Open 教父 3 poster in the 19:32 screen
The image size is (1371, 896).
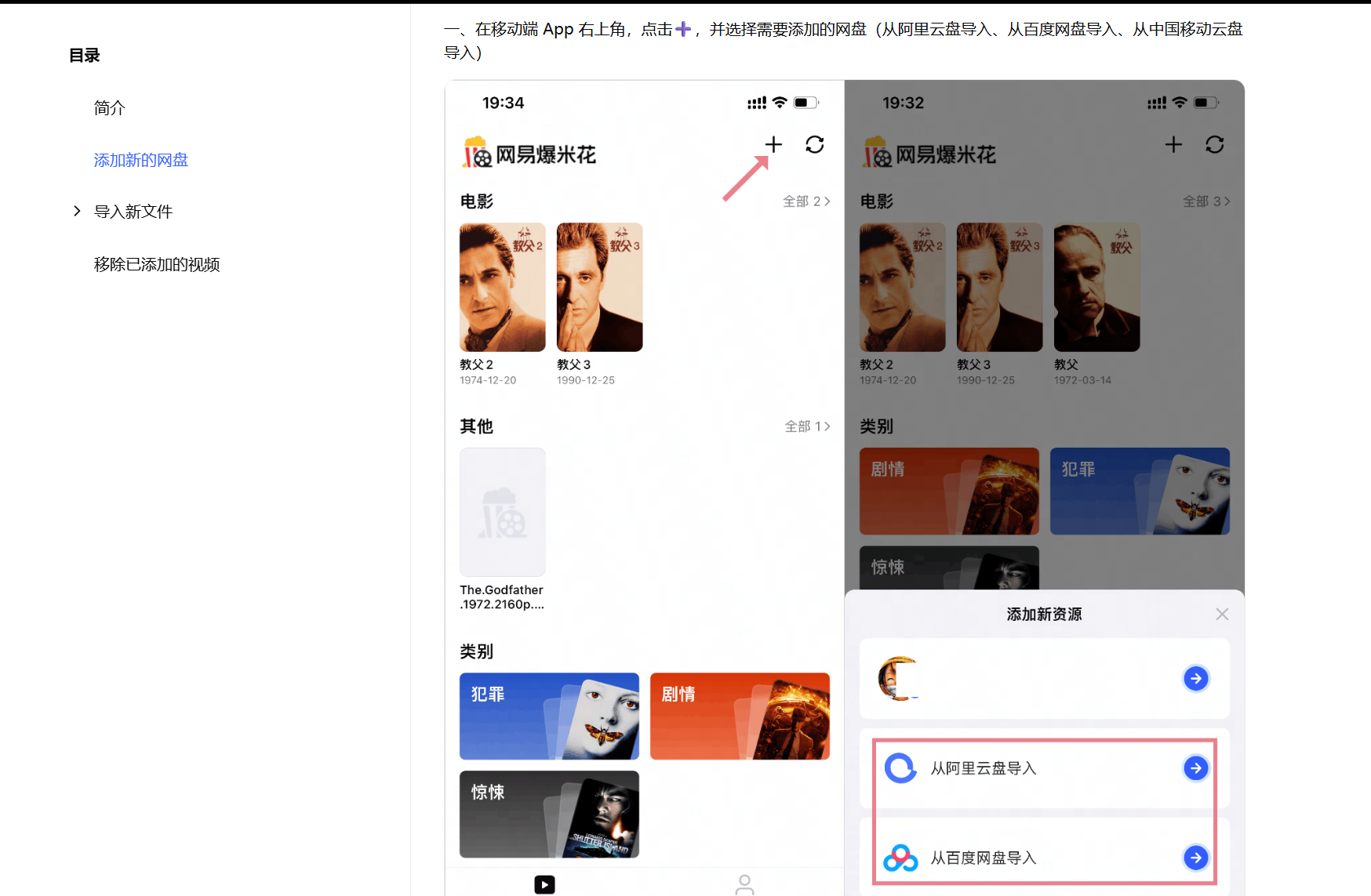pyautogui.click(x=1000, y=287)
